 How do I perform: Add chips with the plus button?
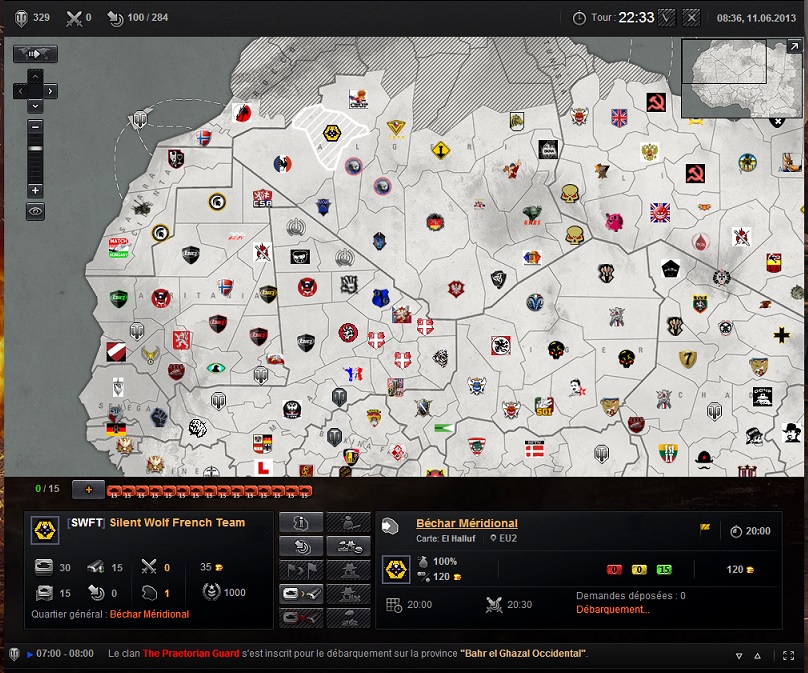[x=89, y=490]
